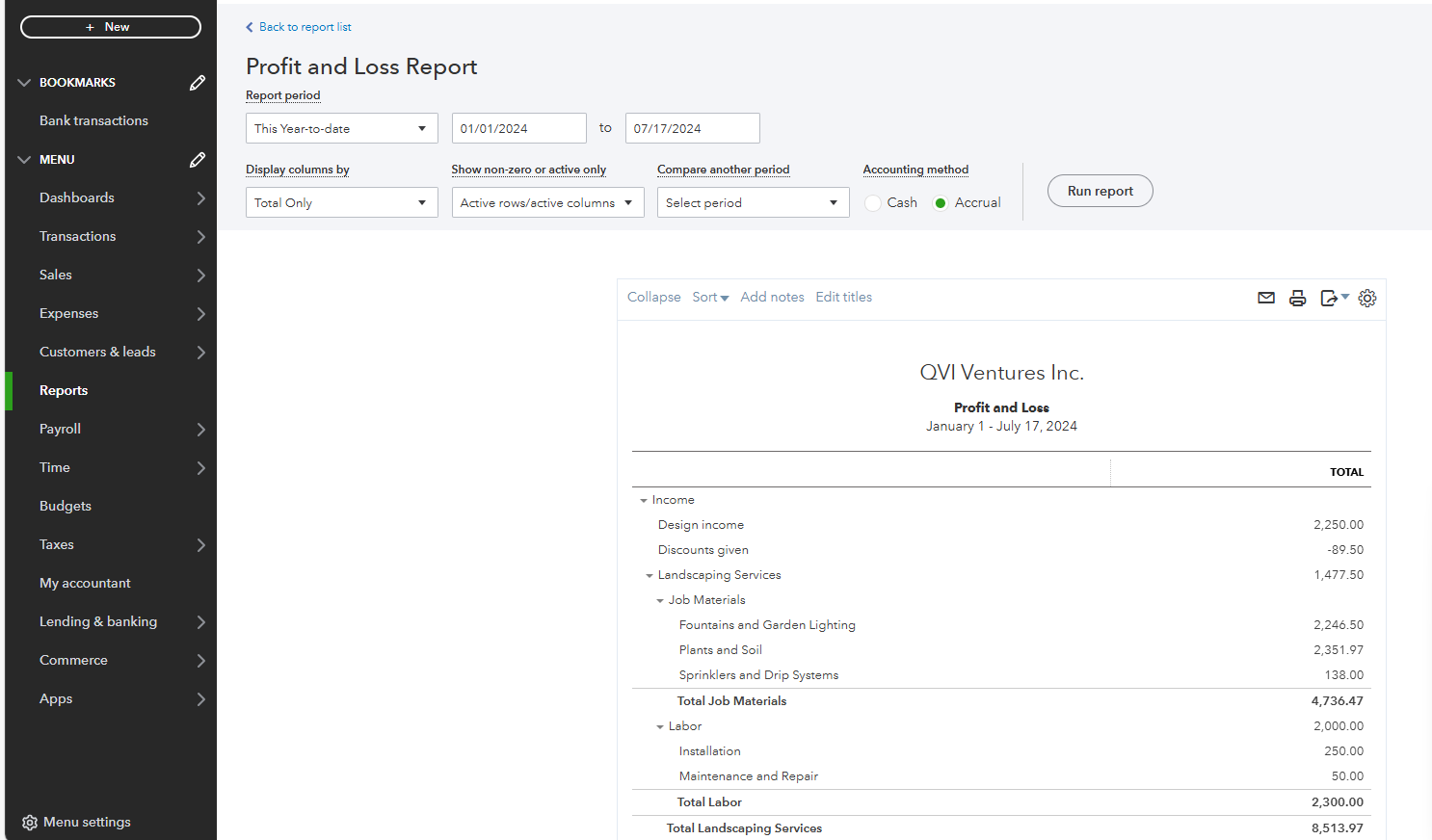
Task: Click QVI Ventures Inc. company title
Action: point(1002,373)
